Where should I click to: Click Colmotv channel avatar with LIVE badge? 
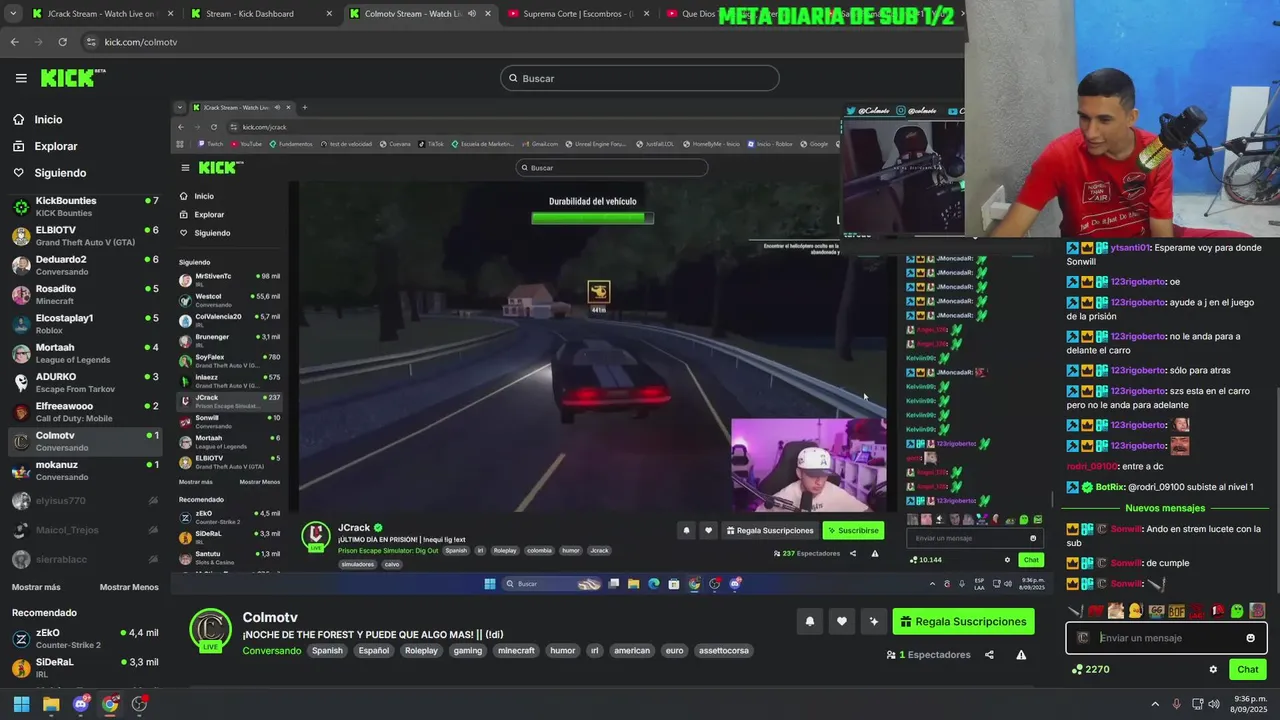click(211, 630)
